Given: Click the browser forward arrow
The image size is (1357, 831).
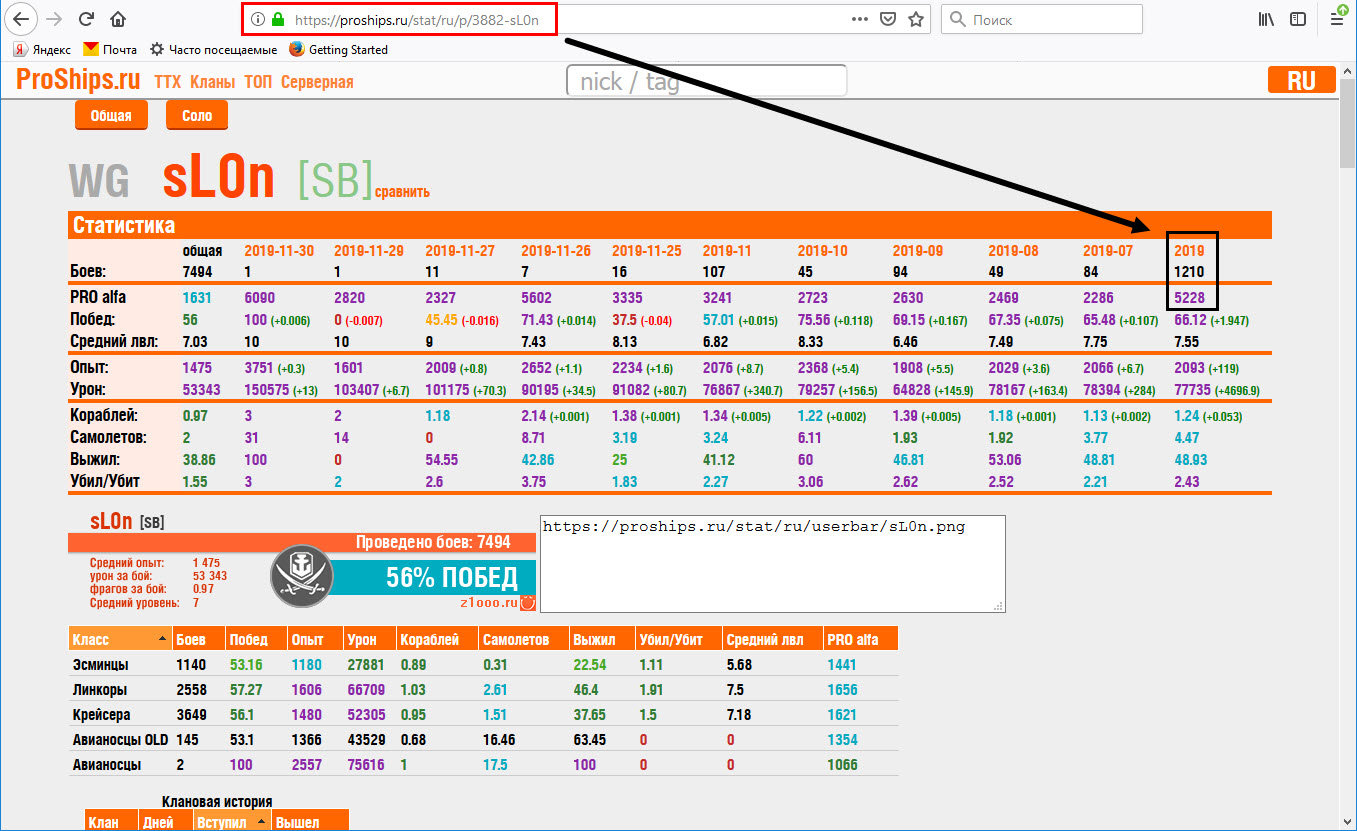Looking at the screenshot, I should (x=54, y=19).
